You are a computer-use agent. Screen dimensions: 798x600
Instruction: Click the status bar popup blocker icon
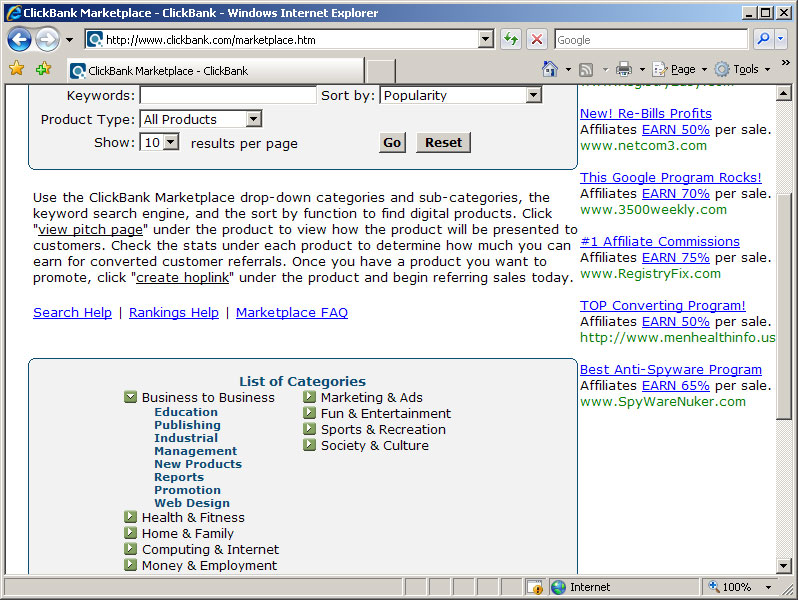click(535, 587)
